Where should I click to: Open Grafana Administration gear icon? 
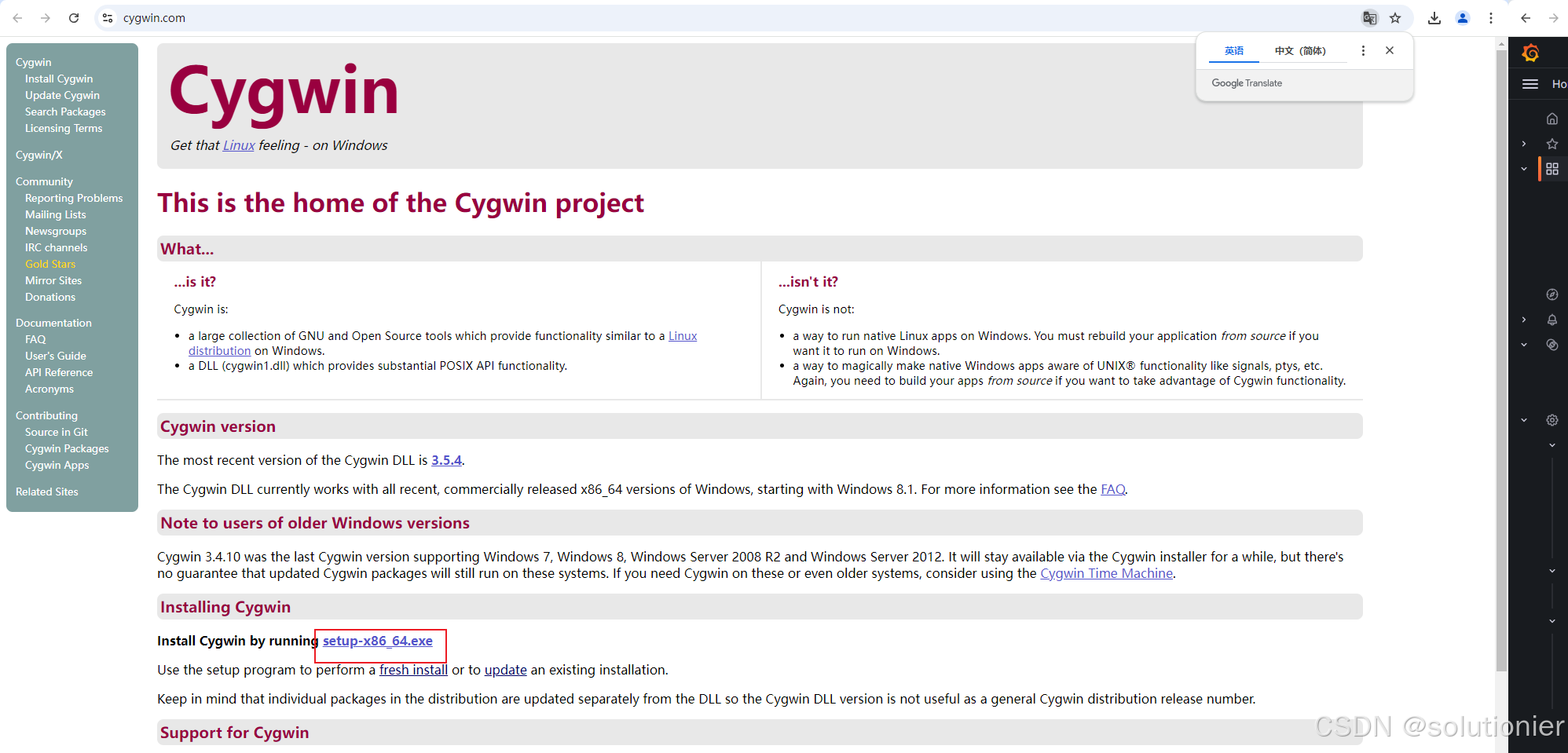(x=1552, y=420)
